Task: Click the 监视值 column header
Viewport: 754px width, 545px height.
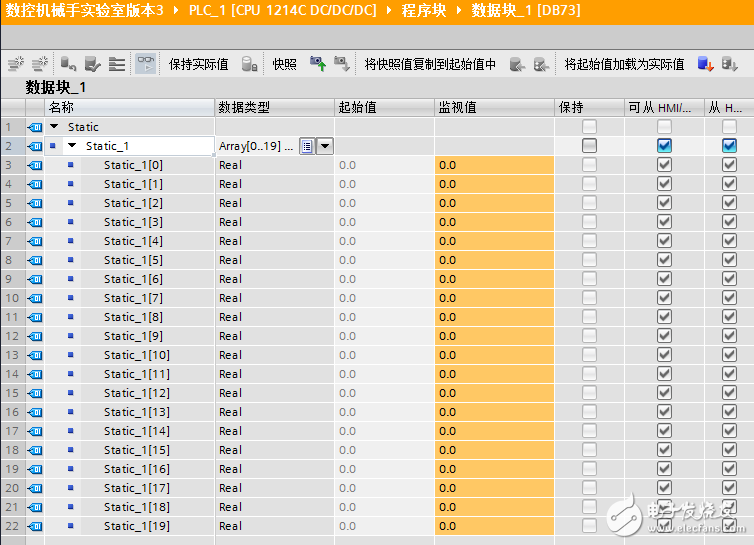Action: (494, 108)
